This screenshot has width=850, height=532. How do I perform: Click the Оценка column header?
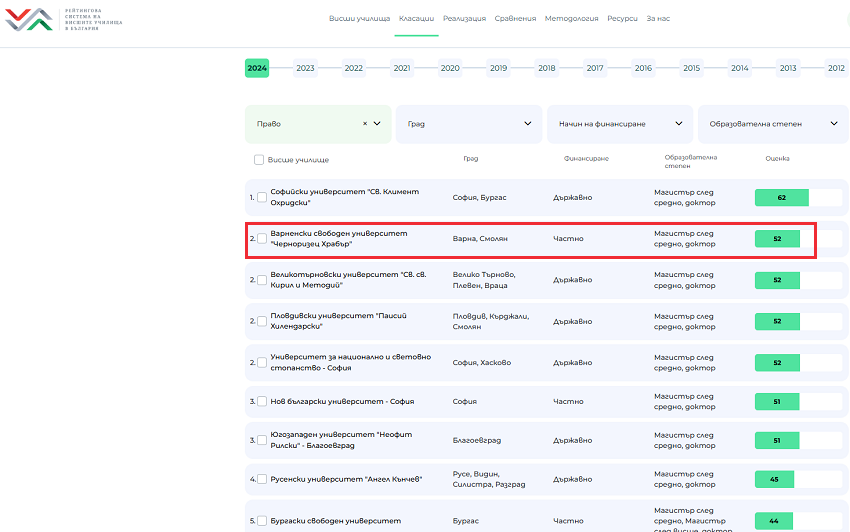(x=777, y=158)
